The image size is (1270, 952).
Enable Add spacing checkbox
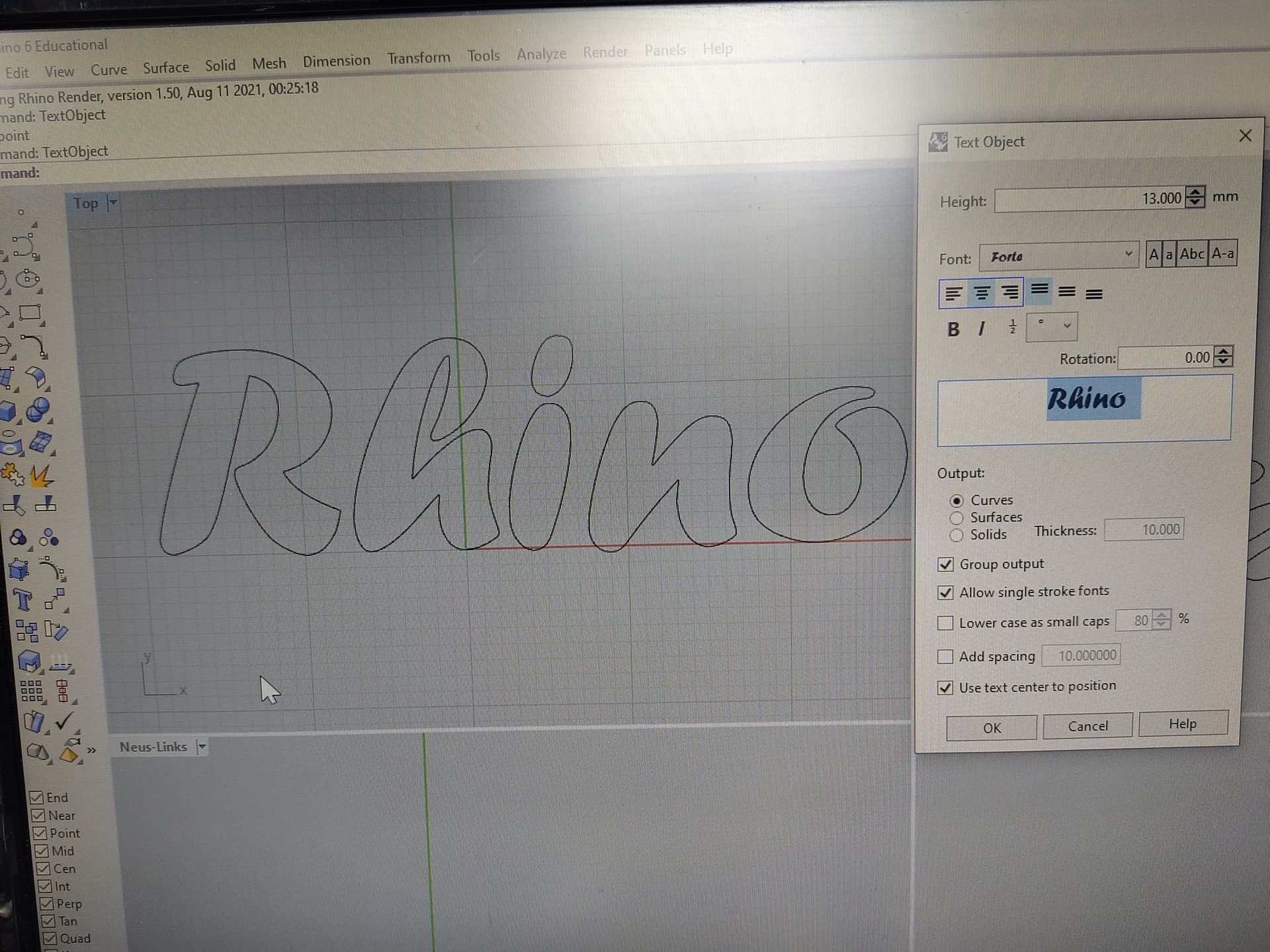tap(946, 656)
